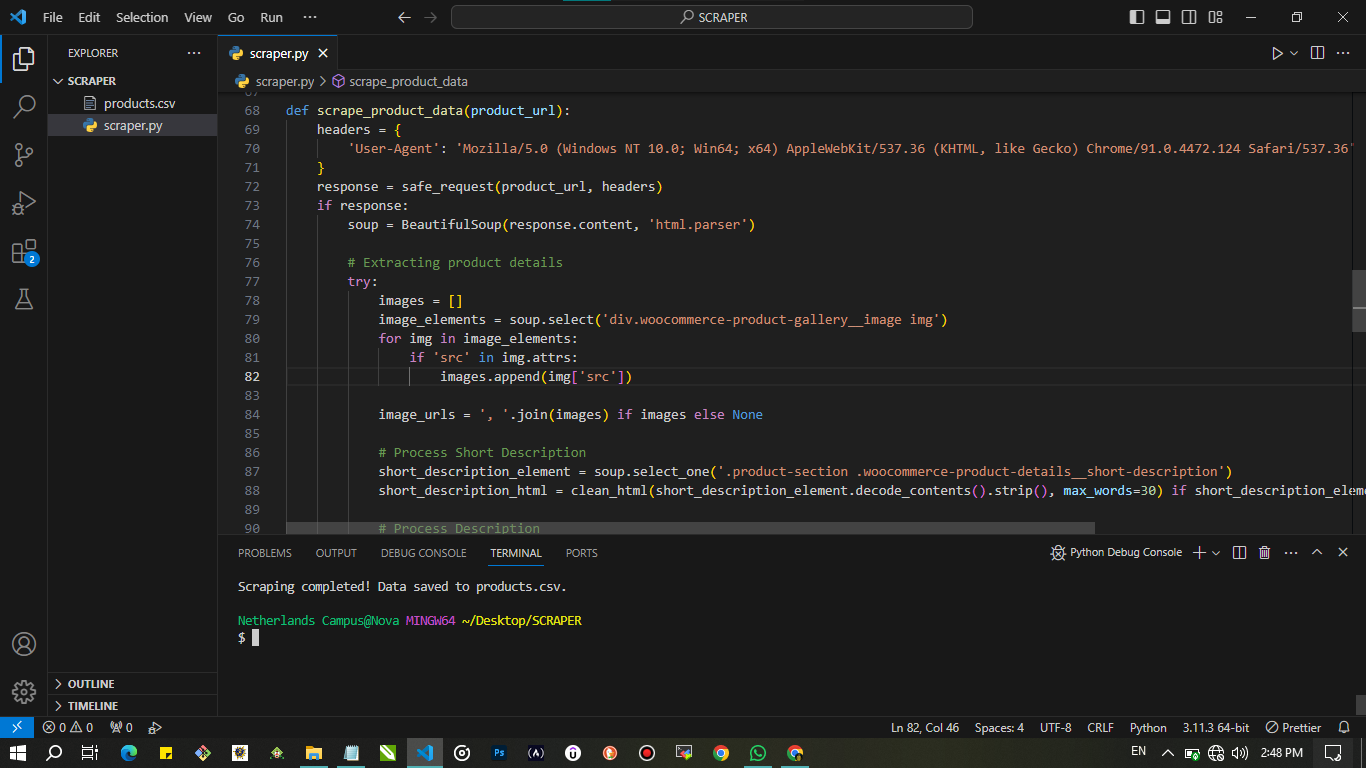
Task: Open editor More Actions ellipsis
Action: click(1344, 53)
